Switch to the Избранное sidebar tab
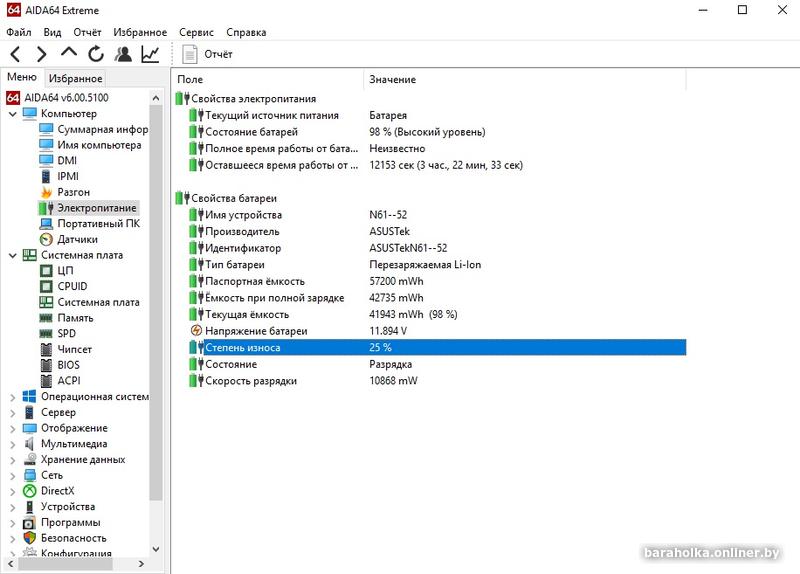The image size is (800, 574). [76, 79]
